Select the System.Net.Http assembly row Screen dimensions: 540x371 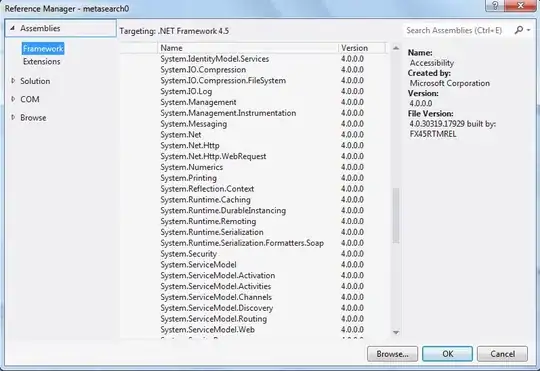255,145
